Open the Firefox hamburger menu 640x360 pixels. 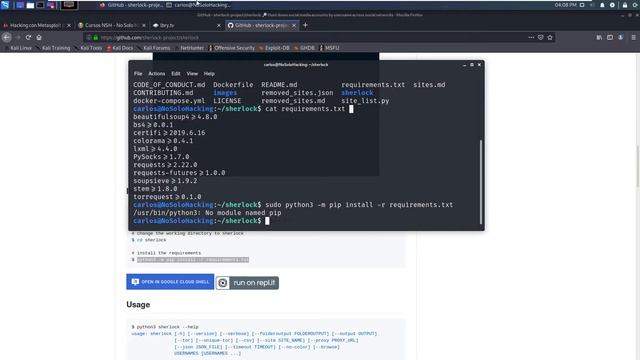[x=633, y=37]
